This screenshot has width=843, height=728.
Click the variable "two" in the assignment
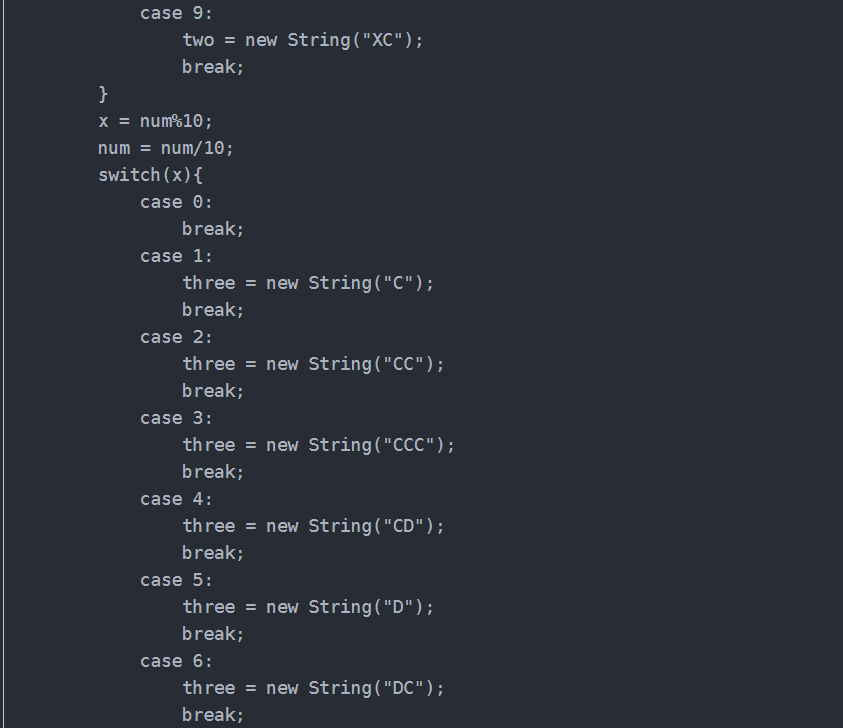click(x=198, y=40)
